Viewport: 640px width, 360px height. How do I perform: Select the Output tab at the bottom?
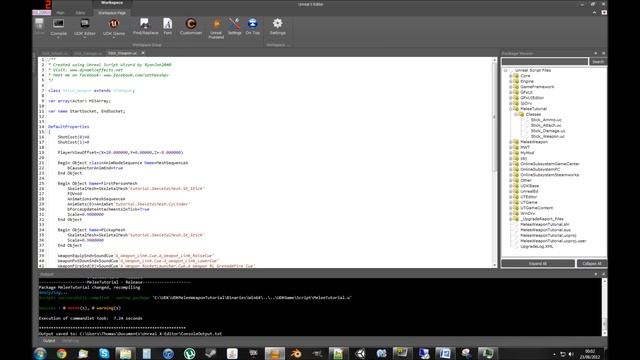[x=49, y=341]
